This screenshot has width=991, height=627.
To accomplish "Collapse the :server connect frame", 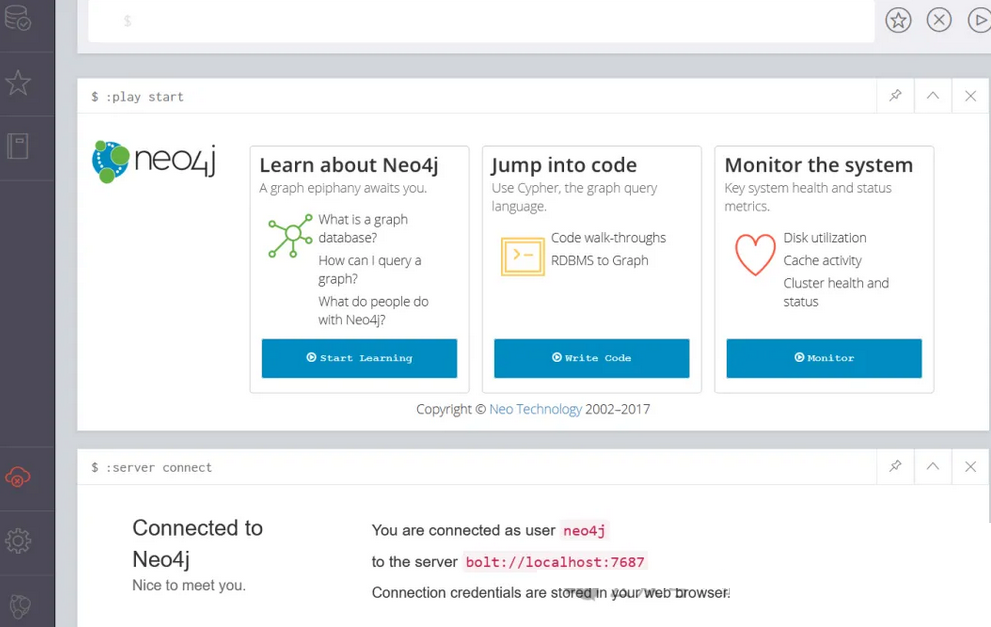I will pos(933,466).
